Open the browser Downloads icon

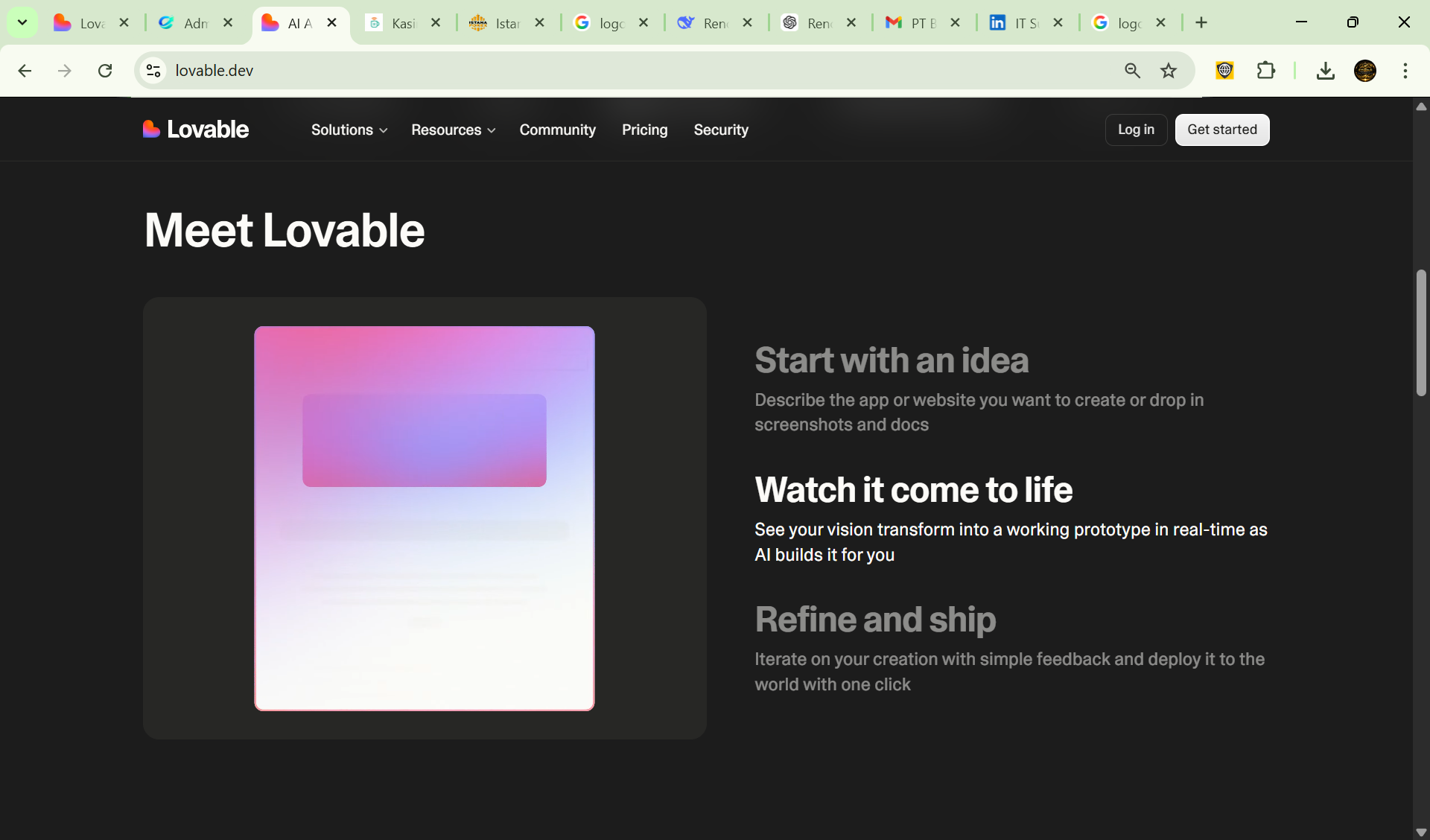1325,71
